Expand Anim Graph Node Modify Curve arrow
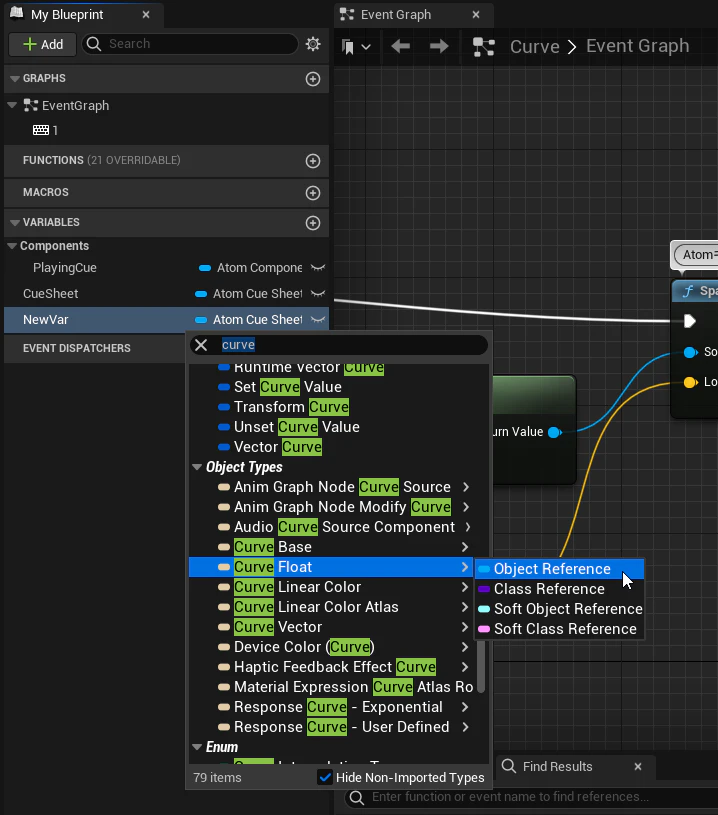 coord(466,507)
